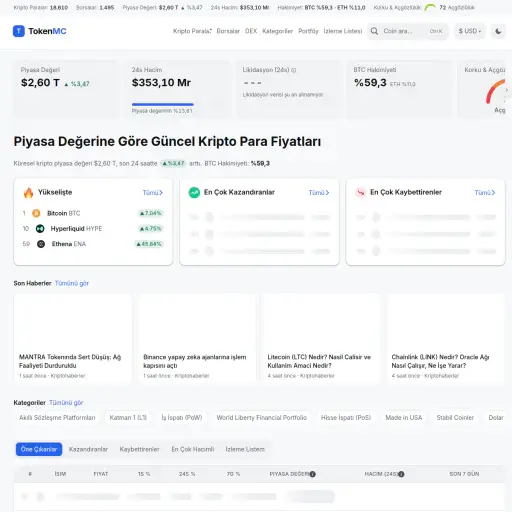Click the fire icon beside Yükselişte
This screenshot has width=512, height=512.
point(29,193)
